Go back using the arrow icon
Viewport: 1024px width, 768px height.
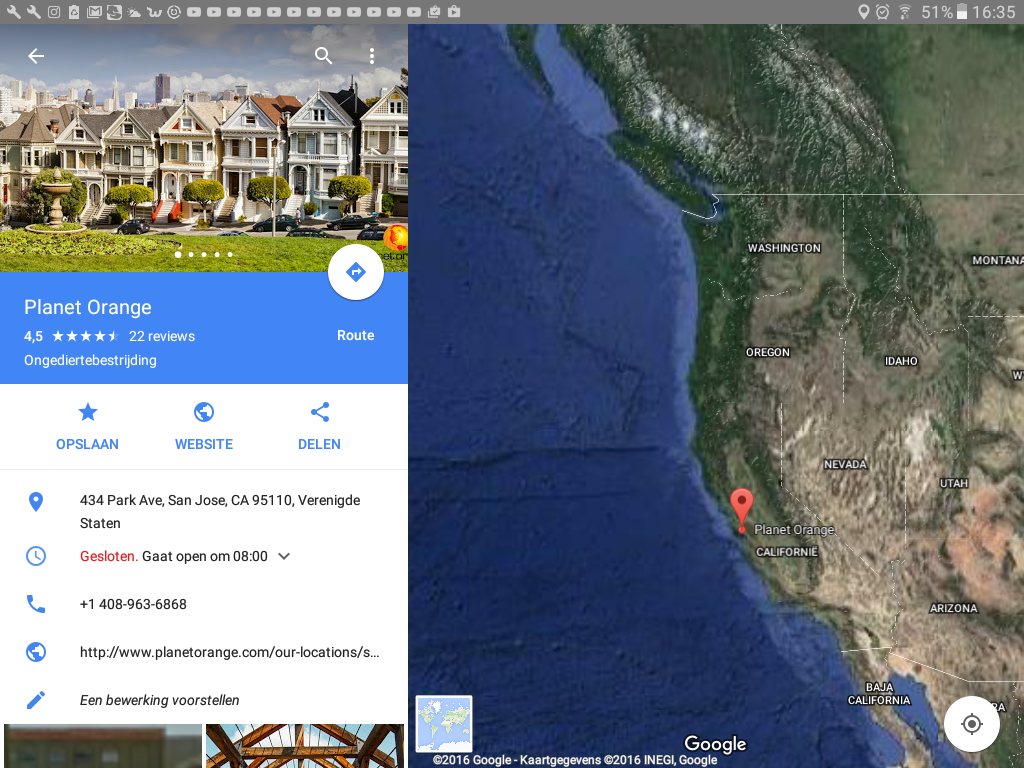[x=36, y=56]
